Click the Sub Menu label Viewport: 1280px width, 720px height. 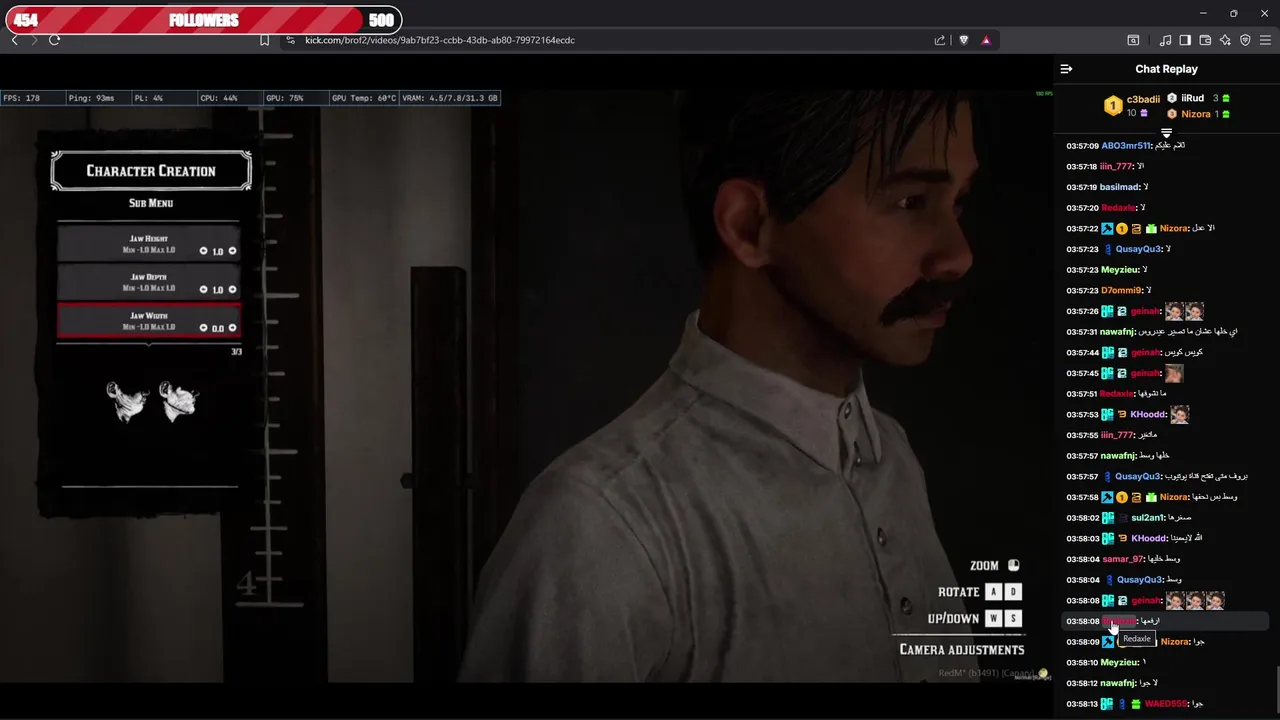click(x=151, y=203)
